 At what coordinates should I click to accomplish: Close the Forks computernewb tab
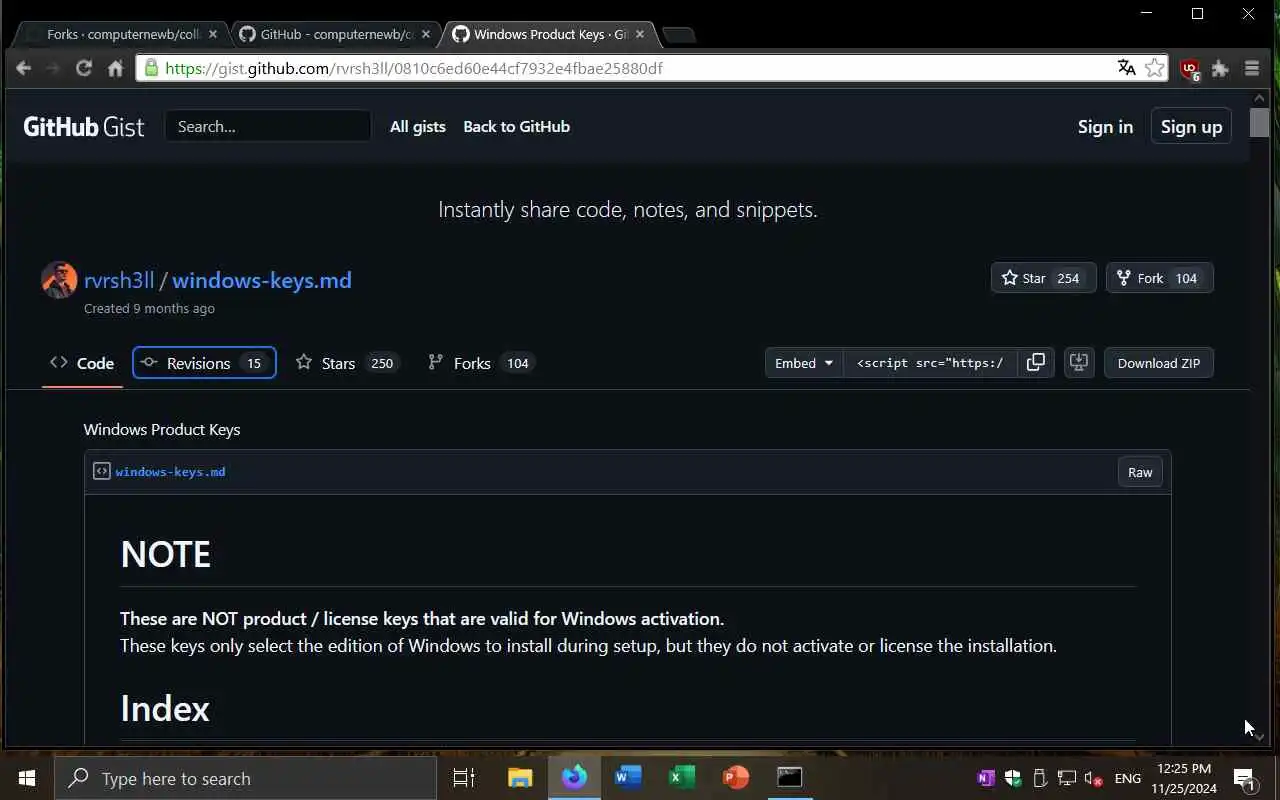[x=212, y=34]
